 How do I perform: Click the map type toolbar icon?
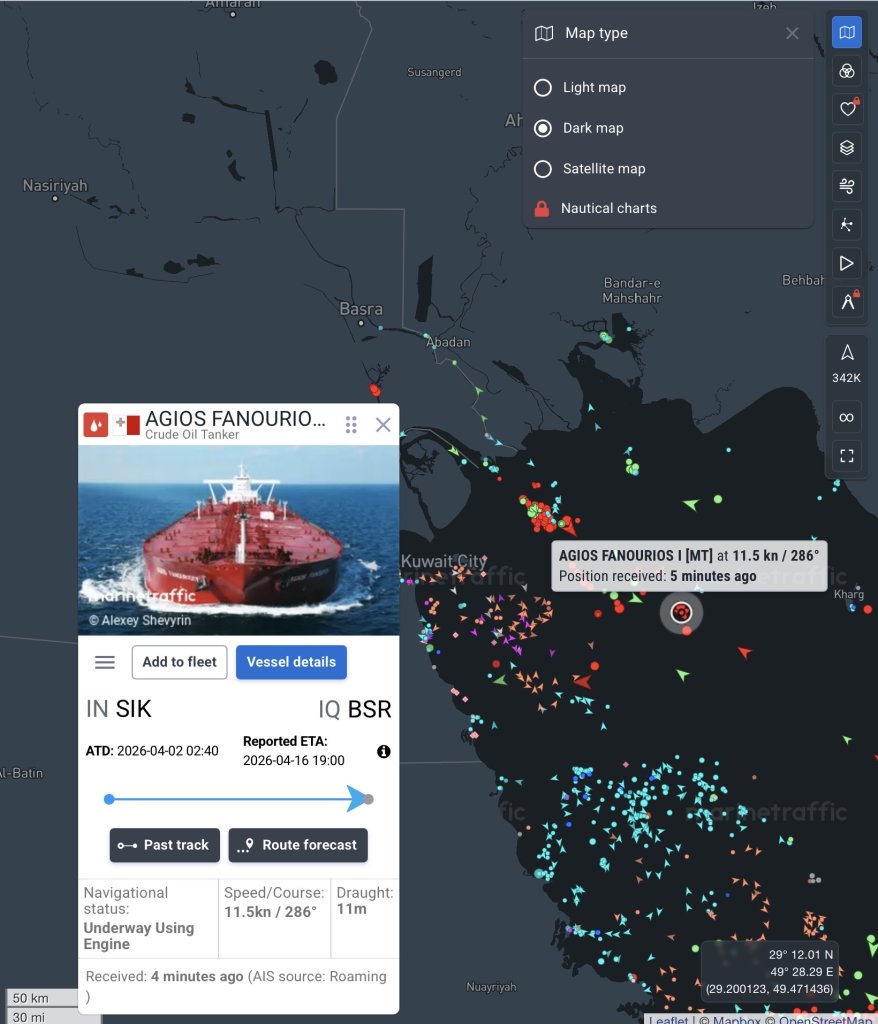847,33
